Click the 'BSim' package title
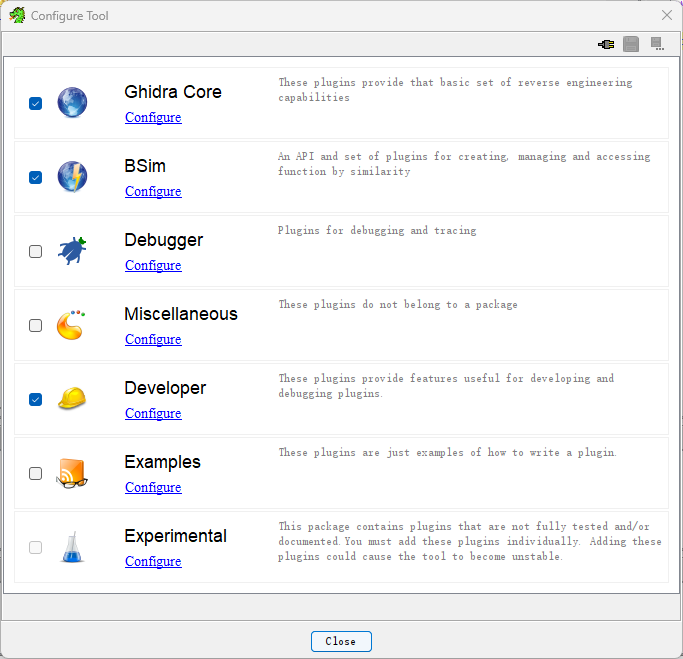 (x=145, y=166)
